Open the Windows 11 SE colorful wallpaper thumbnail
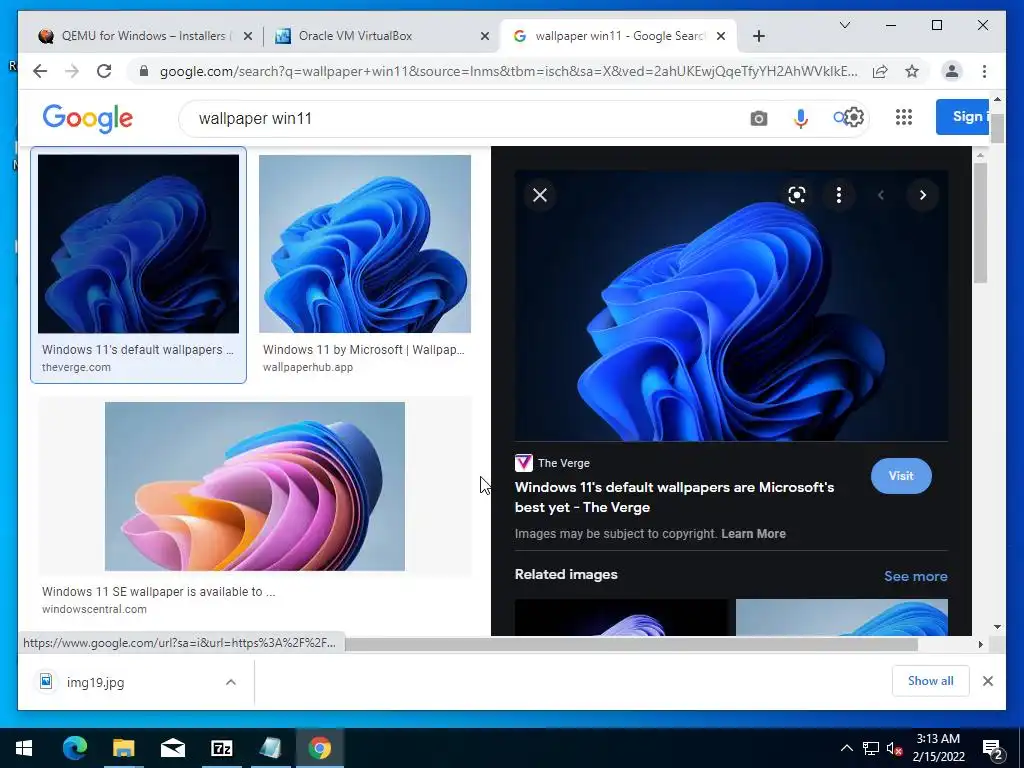 coord(255,487)
